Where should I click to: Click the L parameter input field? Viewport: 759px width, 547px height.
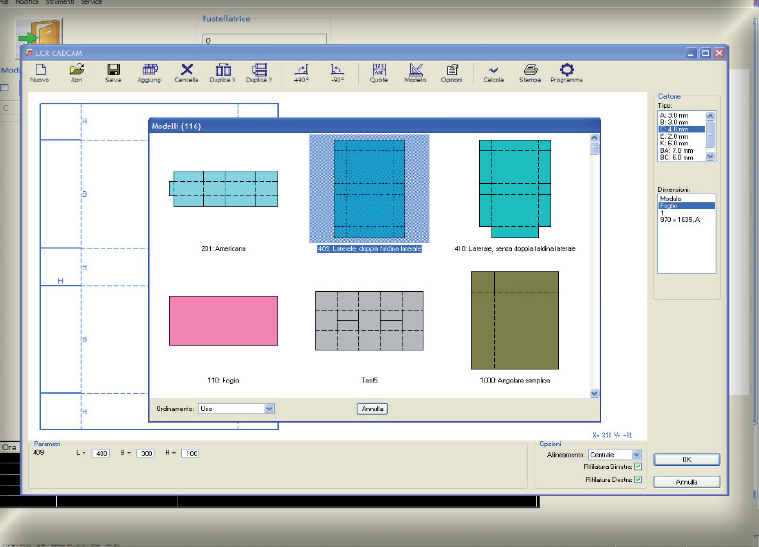(x=100, y=453)
